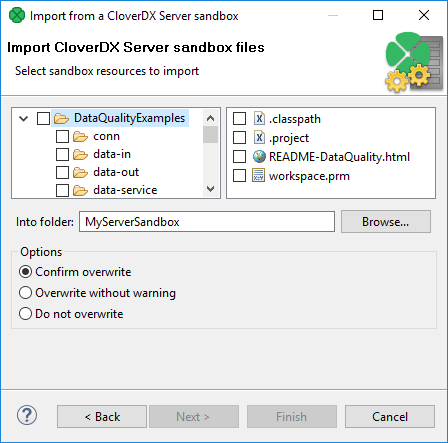This screenshot has height=443, width=448.
Task: Click the DataQualityExamples folder icon
Action: pos(61,118)
